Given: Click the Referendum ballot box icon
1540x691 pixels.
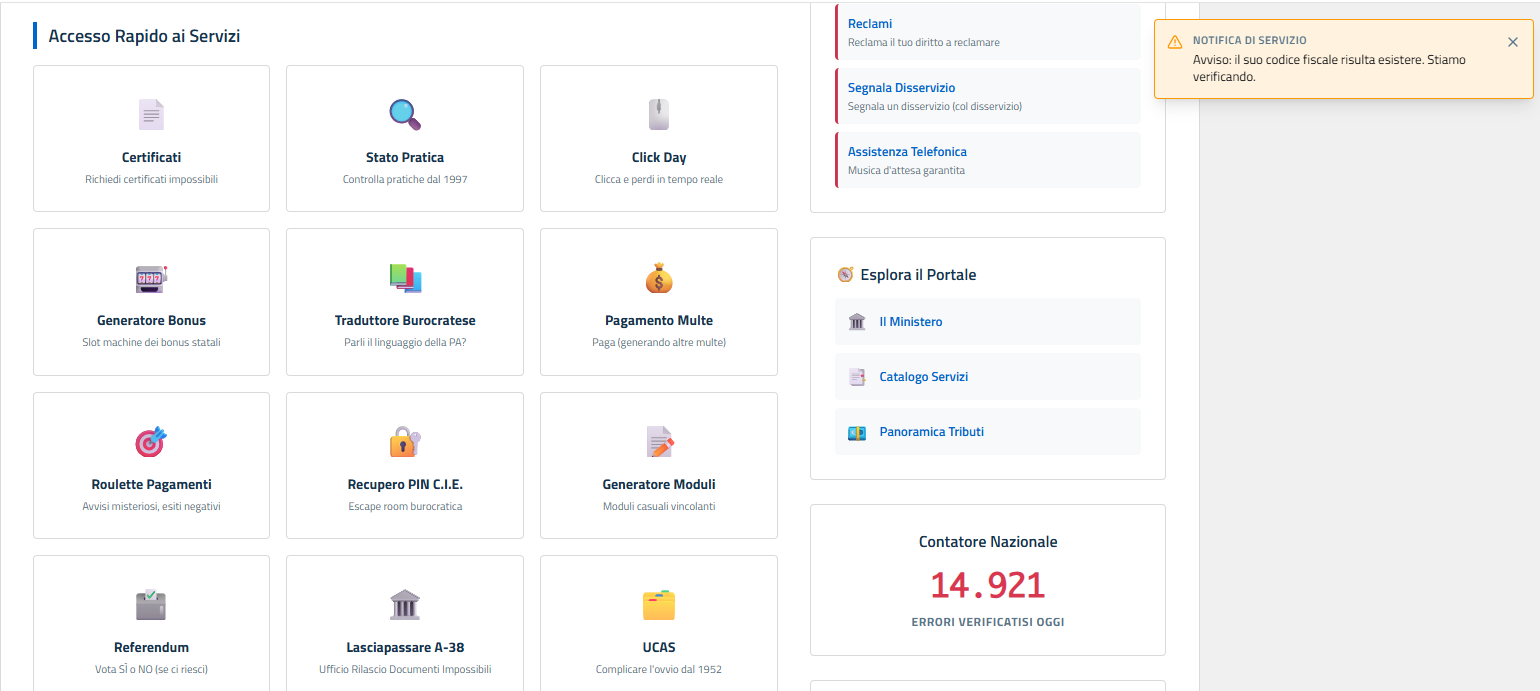Looking at the screenshot, I should pos(151,605).
